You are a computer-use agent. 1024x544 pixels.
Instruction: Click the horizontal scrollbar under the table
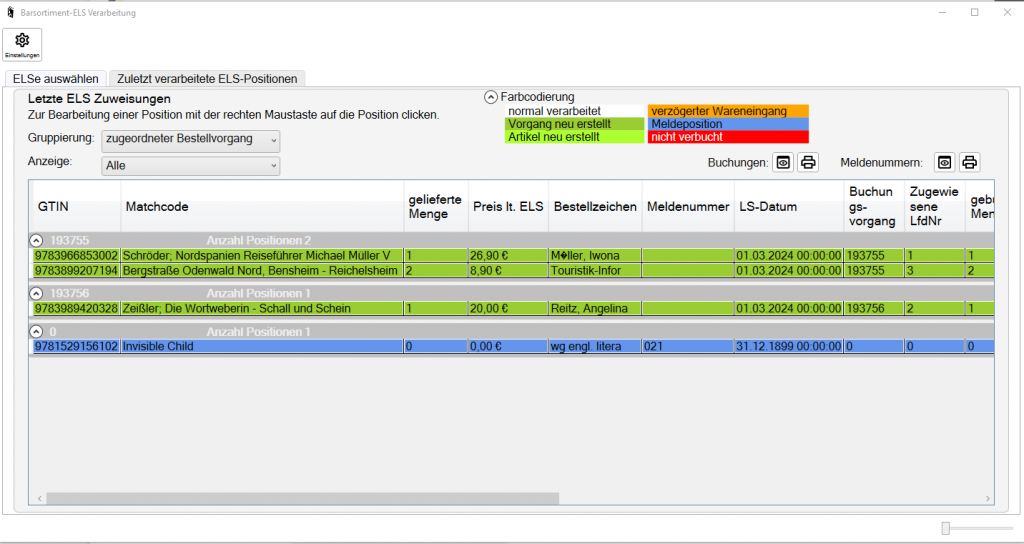tap(300, 498)
